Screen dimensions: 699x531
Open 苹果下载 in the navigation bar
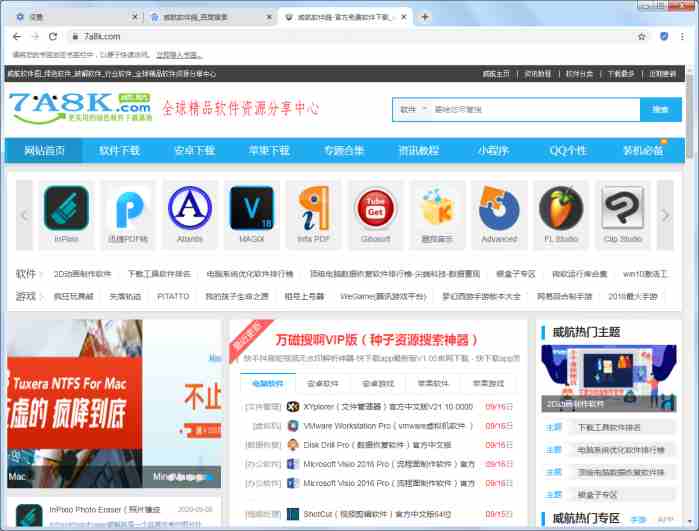[x=269, y=150]
